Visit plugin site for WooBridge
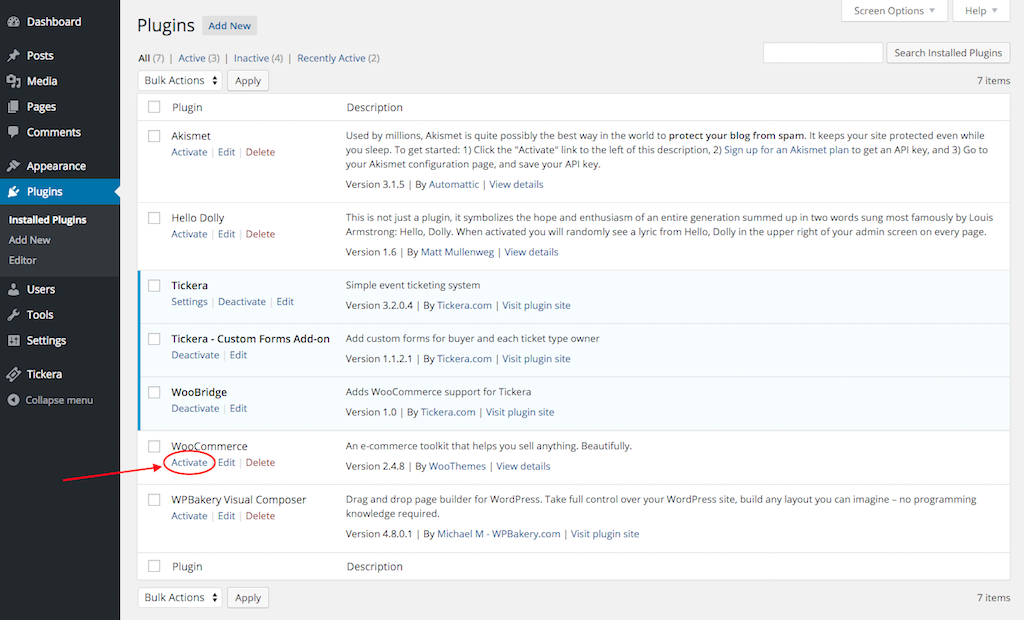Viewport: 1024px width, 620px height. (x=520, y=412)
